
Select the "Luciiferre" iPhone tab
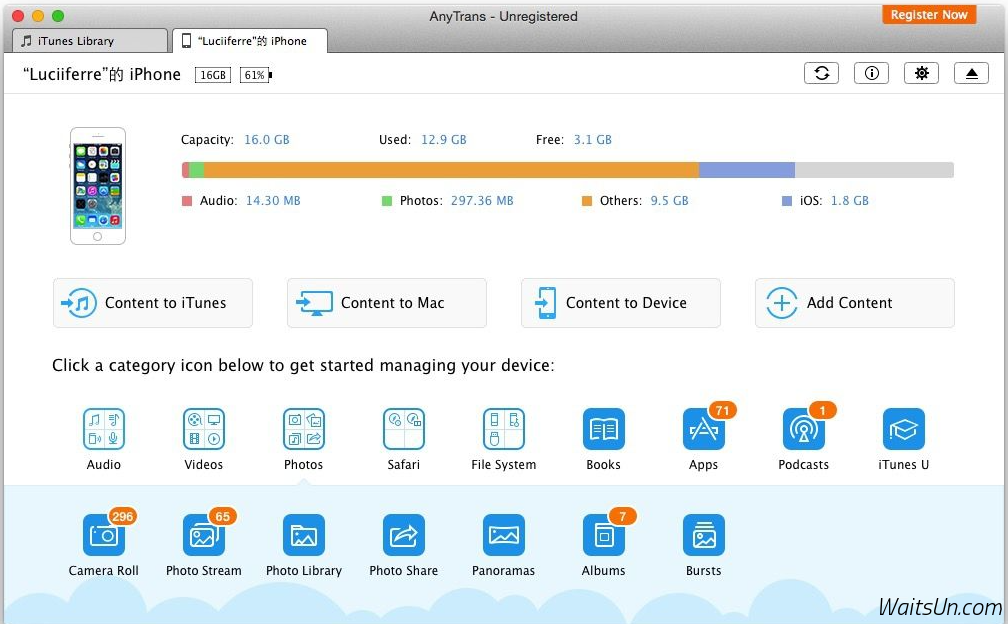250,41
